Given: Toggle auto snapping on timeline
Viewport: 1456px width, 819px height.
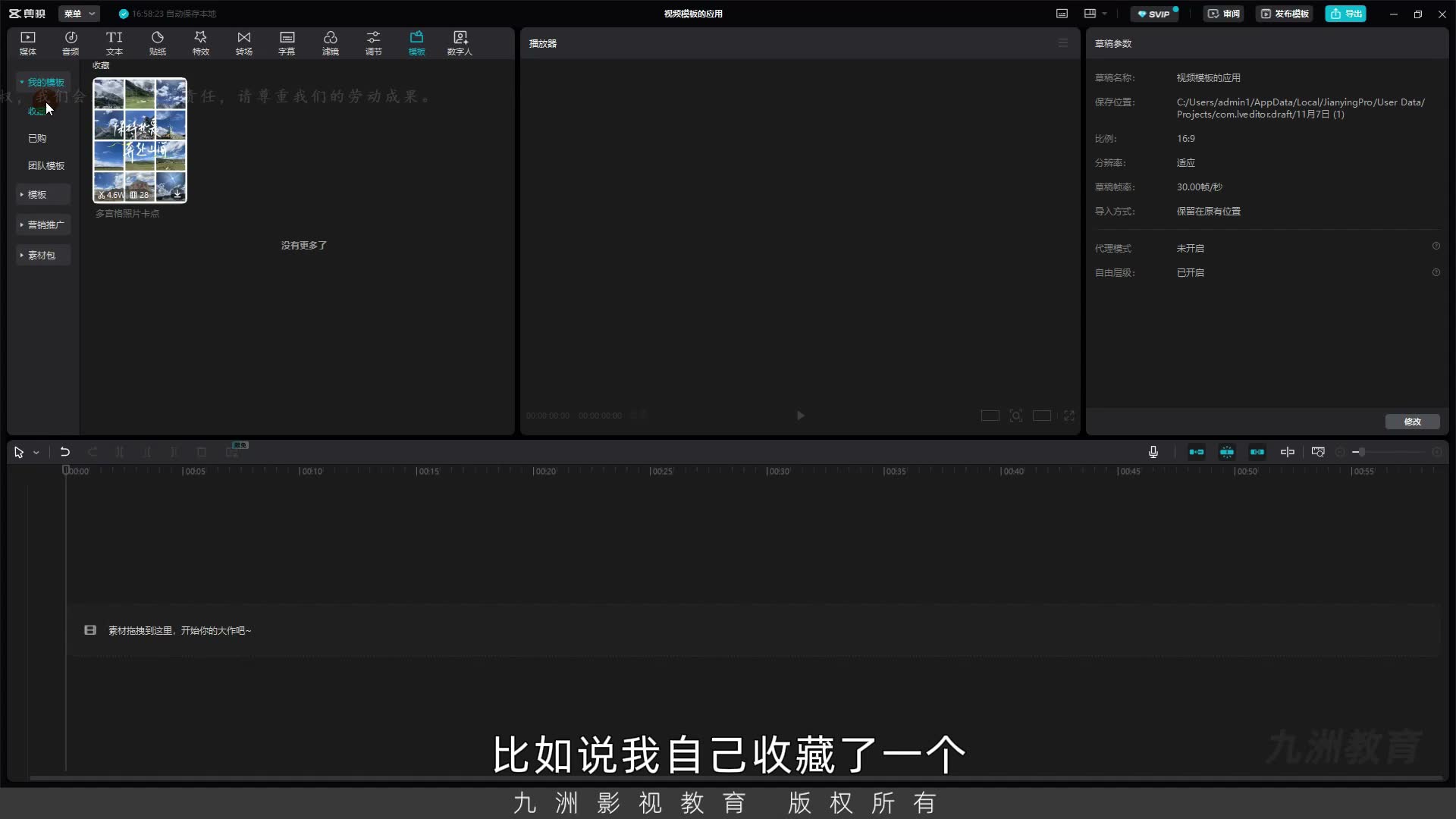Looking at the screenshot, I should point(1227,453).
